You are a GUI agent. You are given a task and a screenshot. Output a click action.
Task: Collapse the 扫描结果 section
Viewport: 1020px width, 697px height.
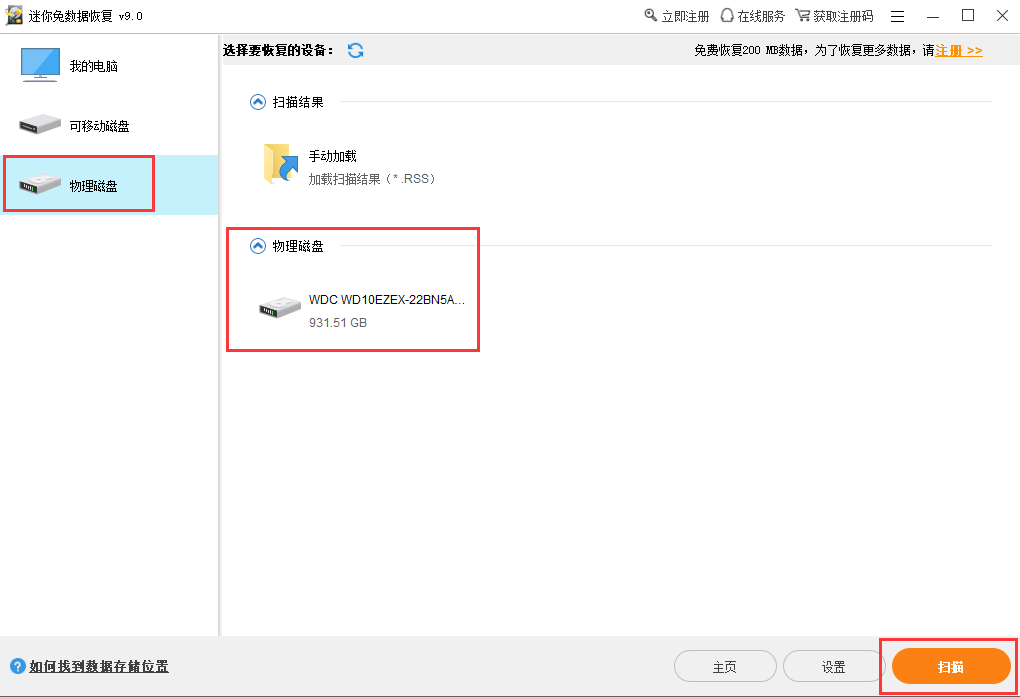coord(258,102)
